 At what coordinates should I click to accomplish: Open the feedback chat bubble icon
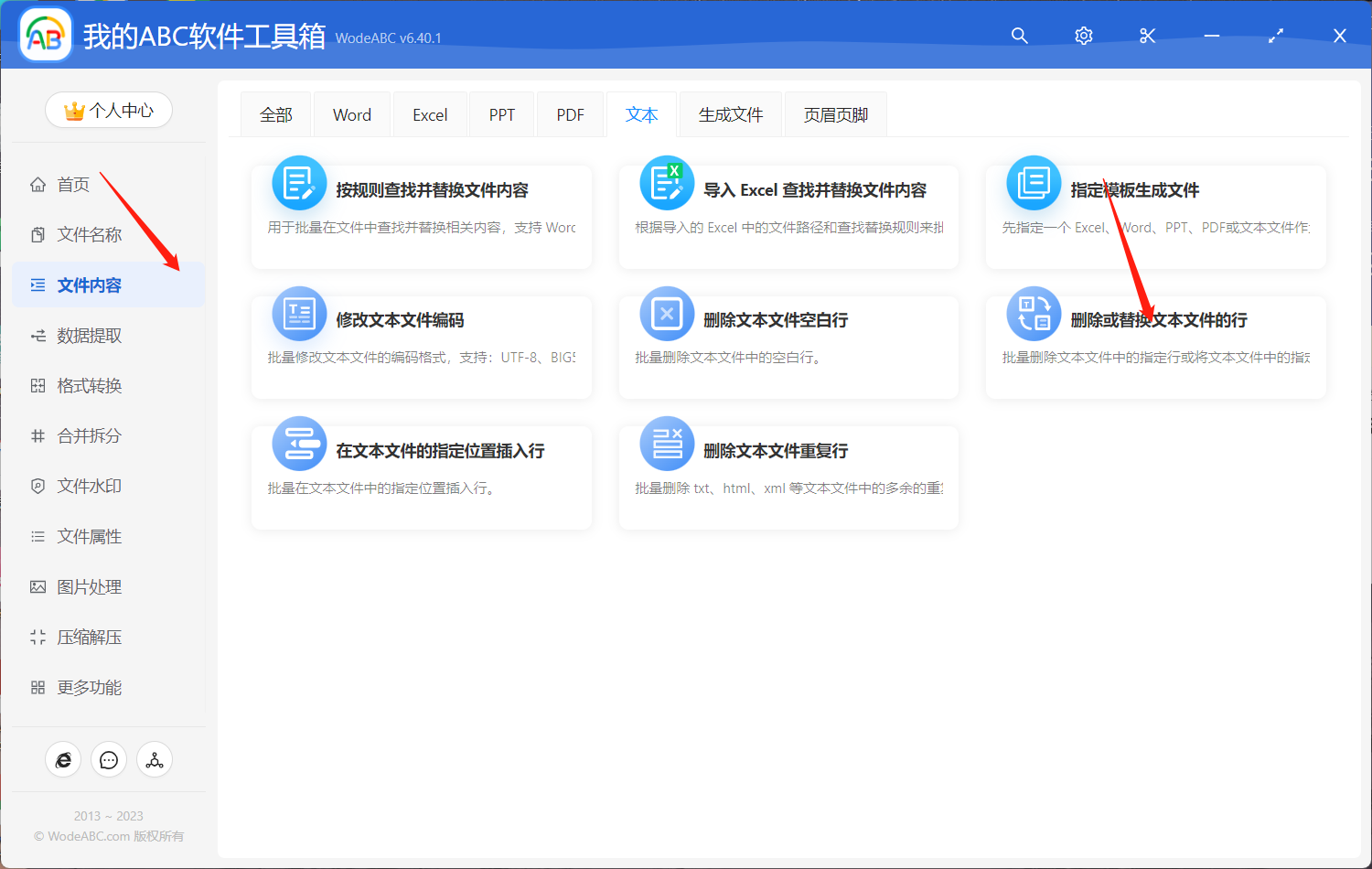coord(109,759)
